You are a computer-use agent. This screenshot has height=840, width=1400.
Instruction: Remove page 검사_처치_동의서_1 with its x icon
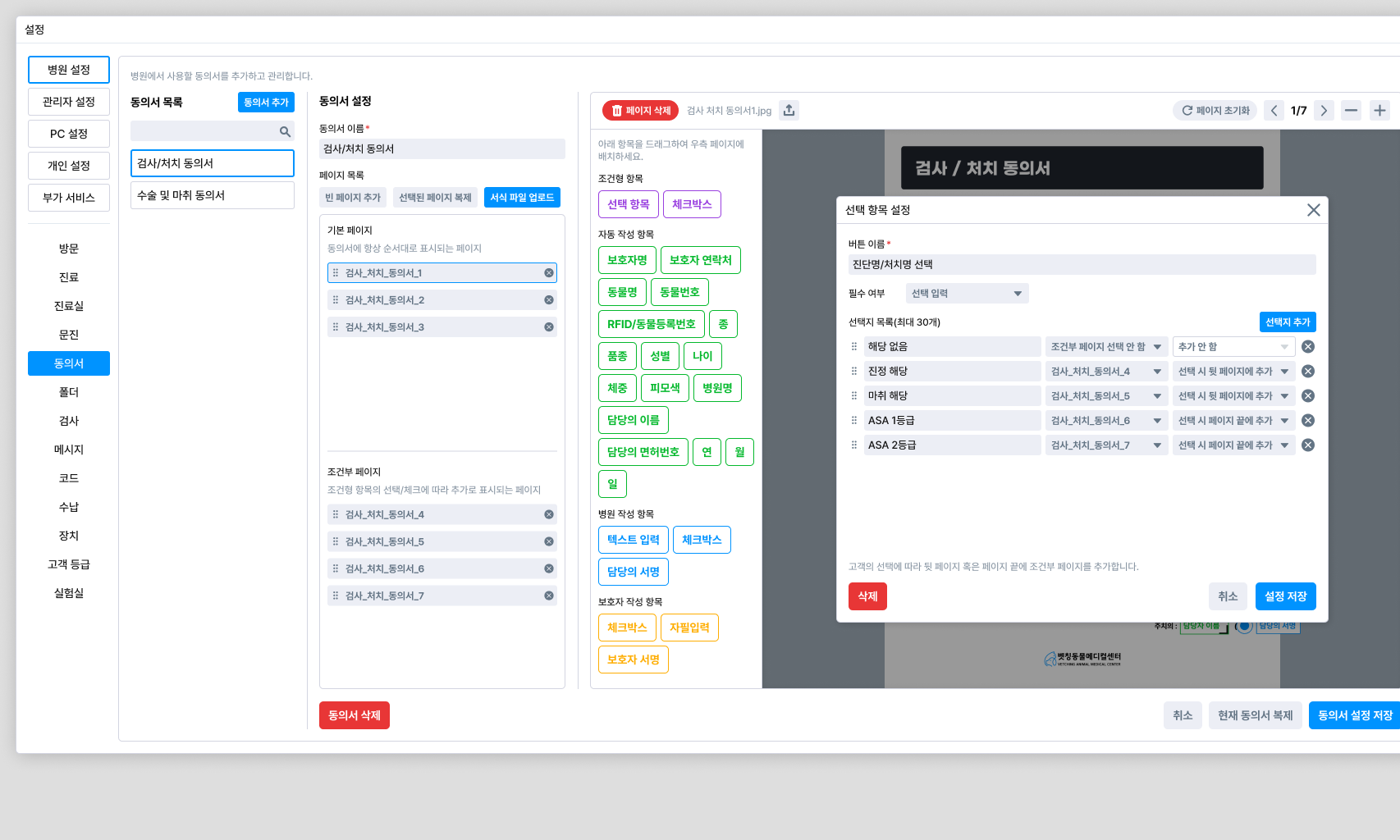click(549, 272)
